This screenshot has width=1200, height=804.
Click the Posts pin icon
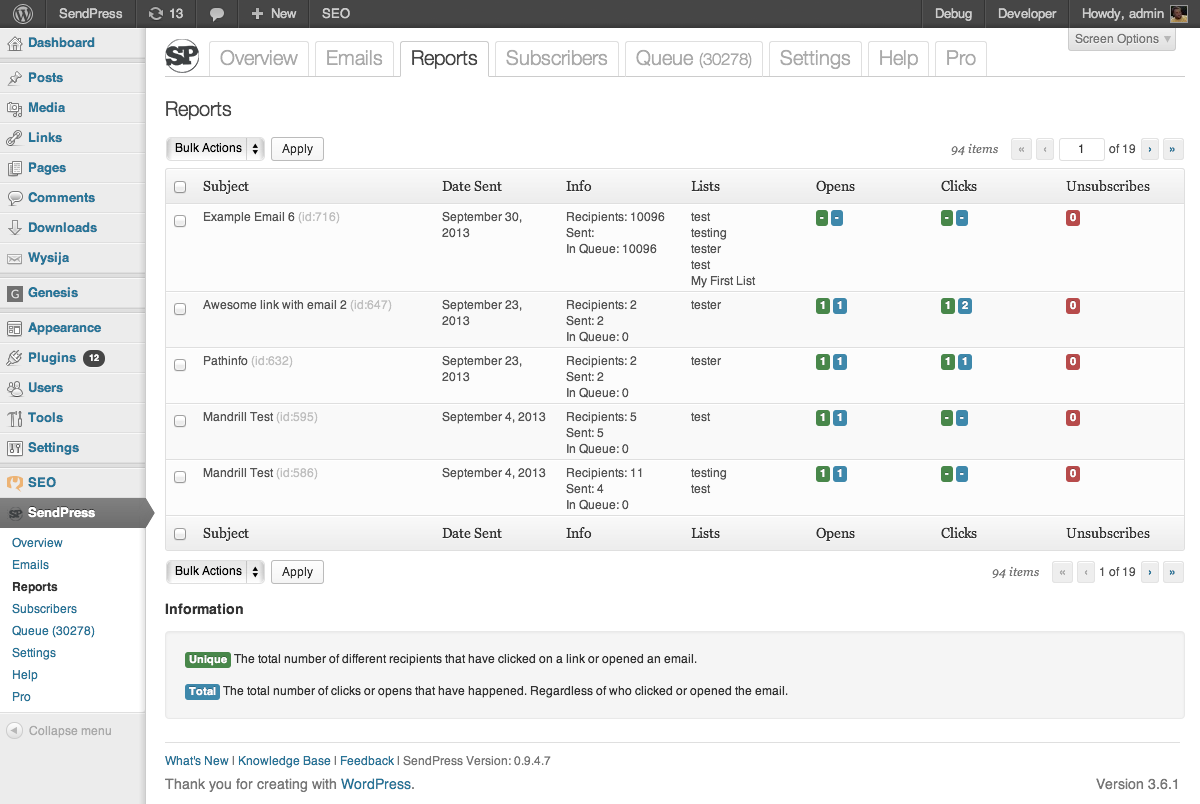15,78
